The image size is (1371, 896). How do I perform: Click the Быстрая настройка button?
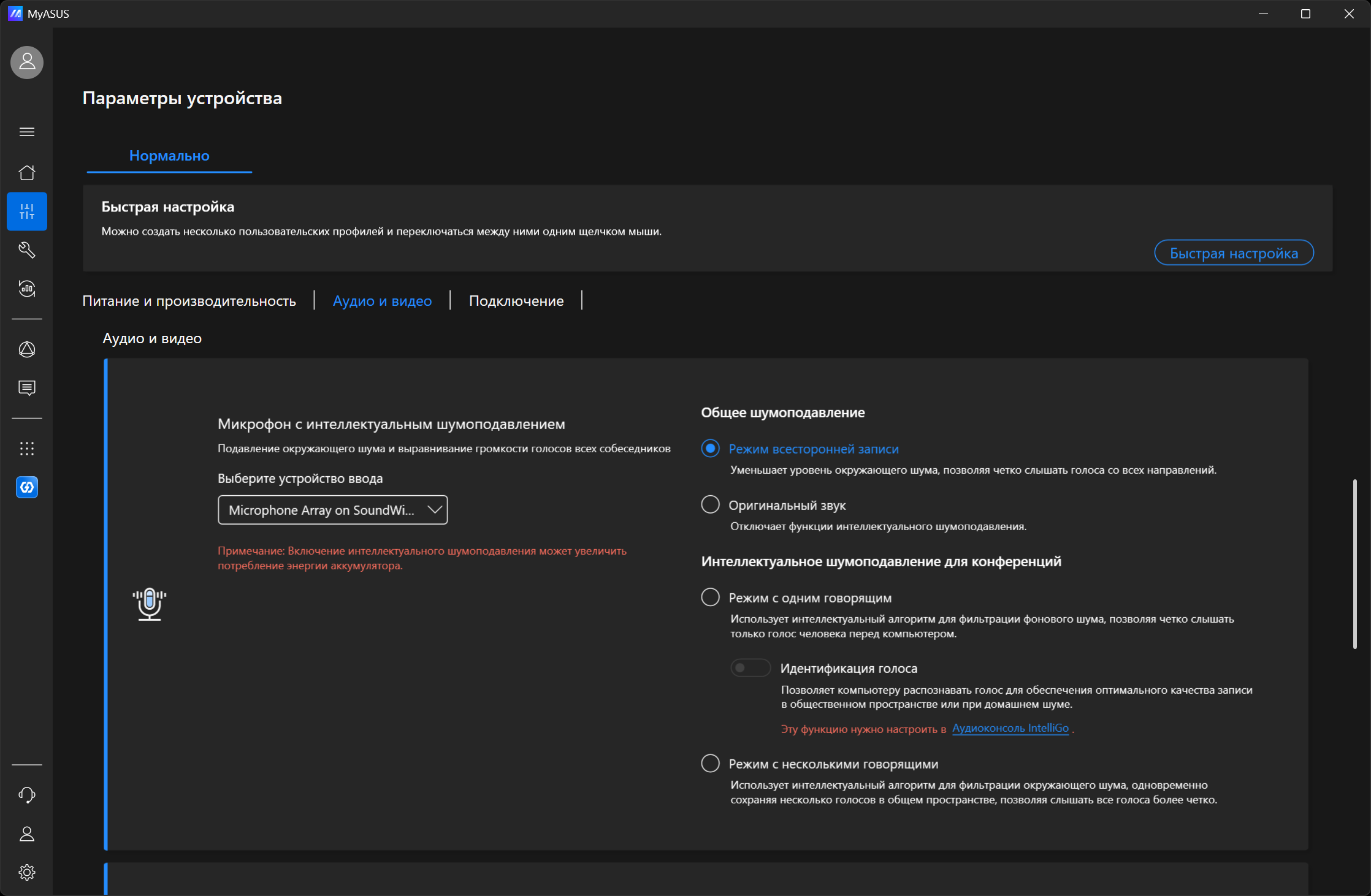point(1234,253)
